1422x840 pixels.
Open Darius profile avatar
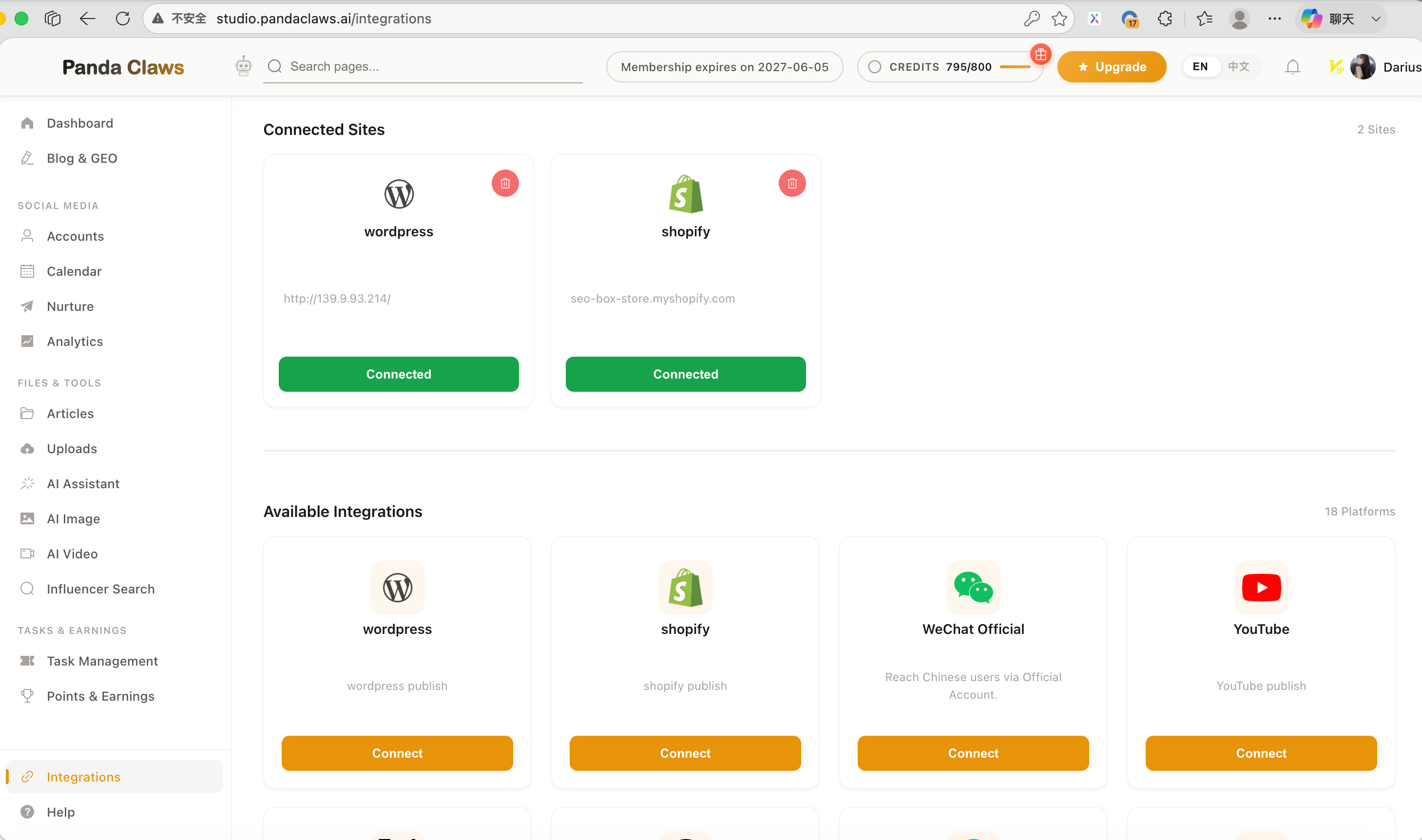click(1363, 67)
